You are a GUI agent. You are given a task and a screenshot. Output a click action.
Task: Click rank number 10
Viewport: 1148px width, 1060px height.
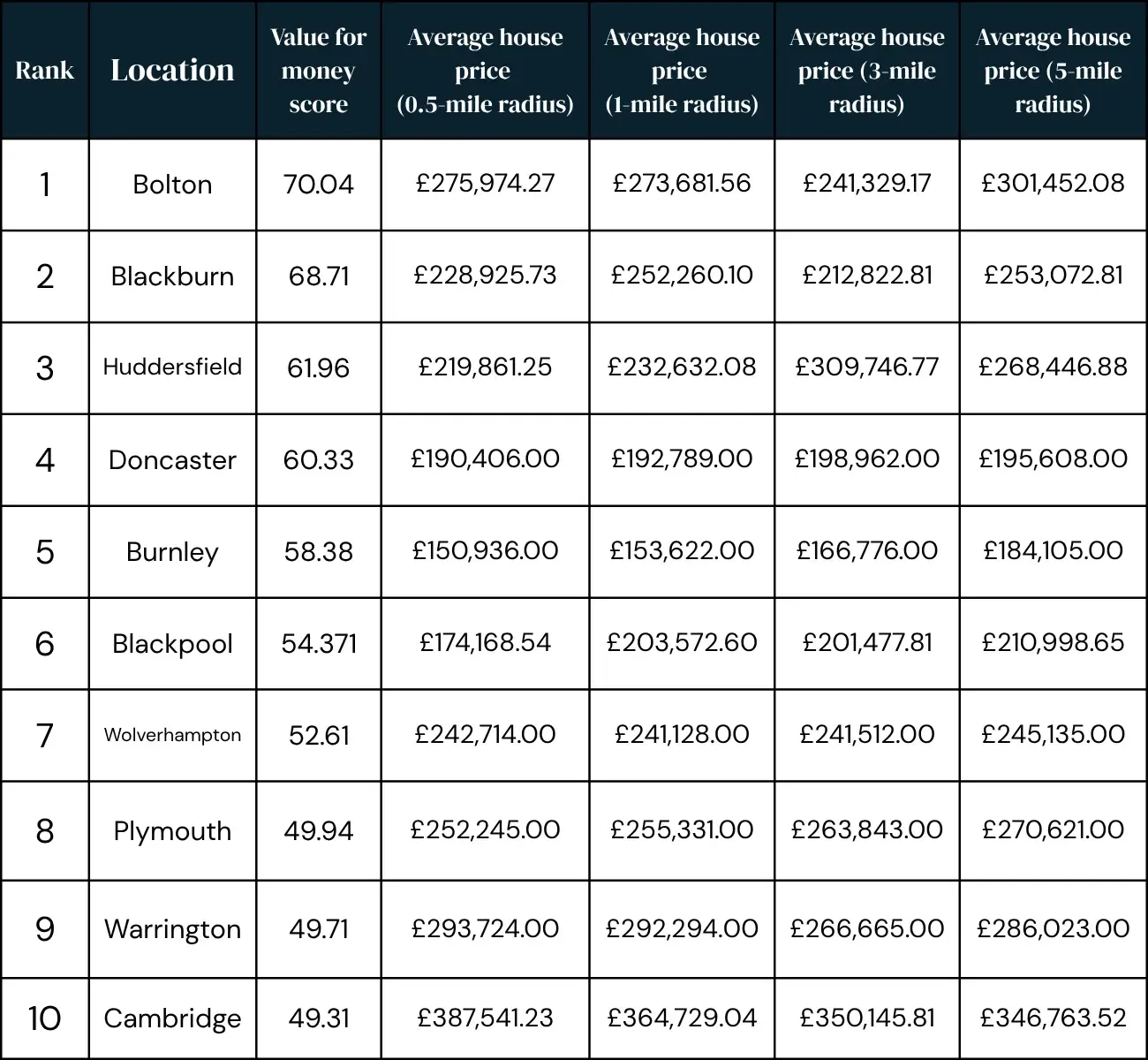pyautogui.click(x=44, y=1018)
